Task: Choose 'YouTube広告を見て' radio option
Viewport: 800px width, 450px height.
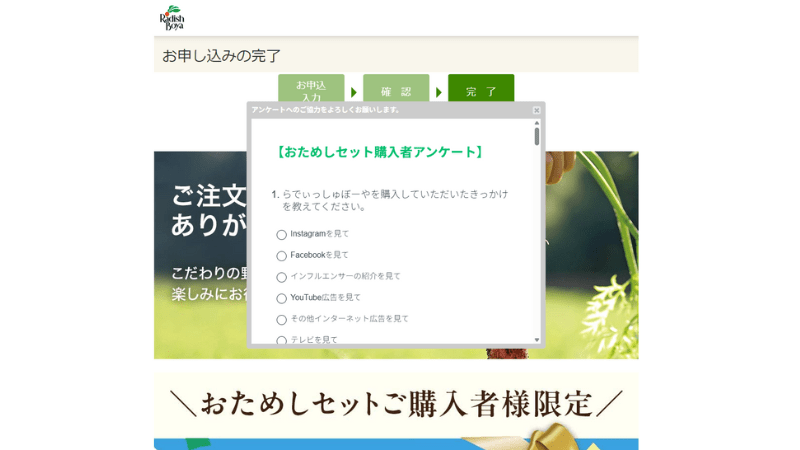Action: [x=281, y=298]
